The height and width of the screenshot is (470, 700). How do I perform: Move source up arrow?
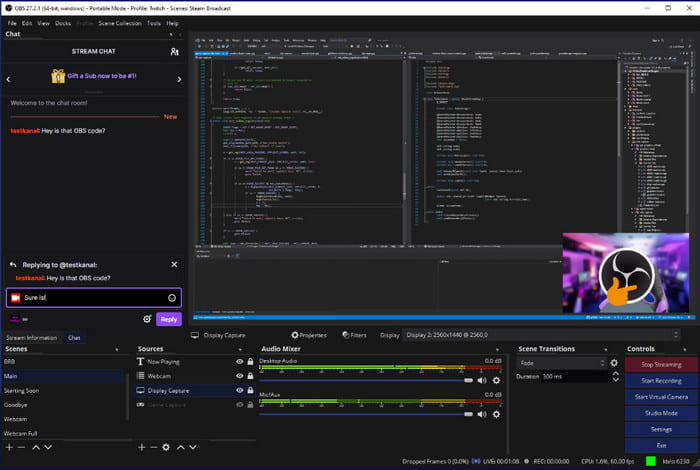181,447
